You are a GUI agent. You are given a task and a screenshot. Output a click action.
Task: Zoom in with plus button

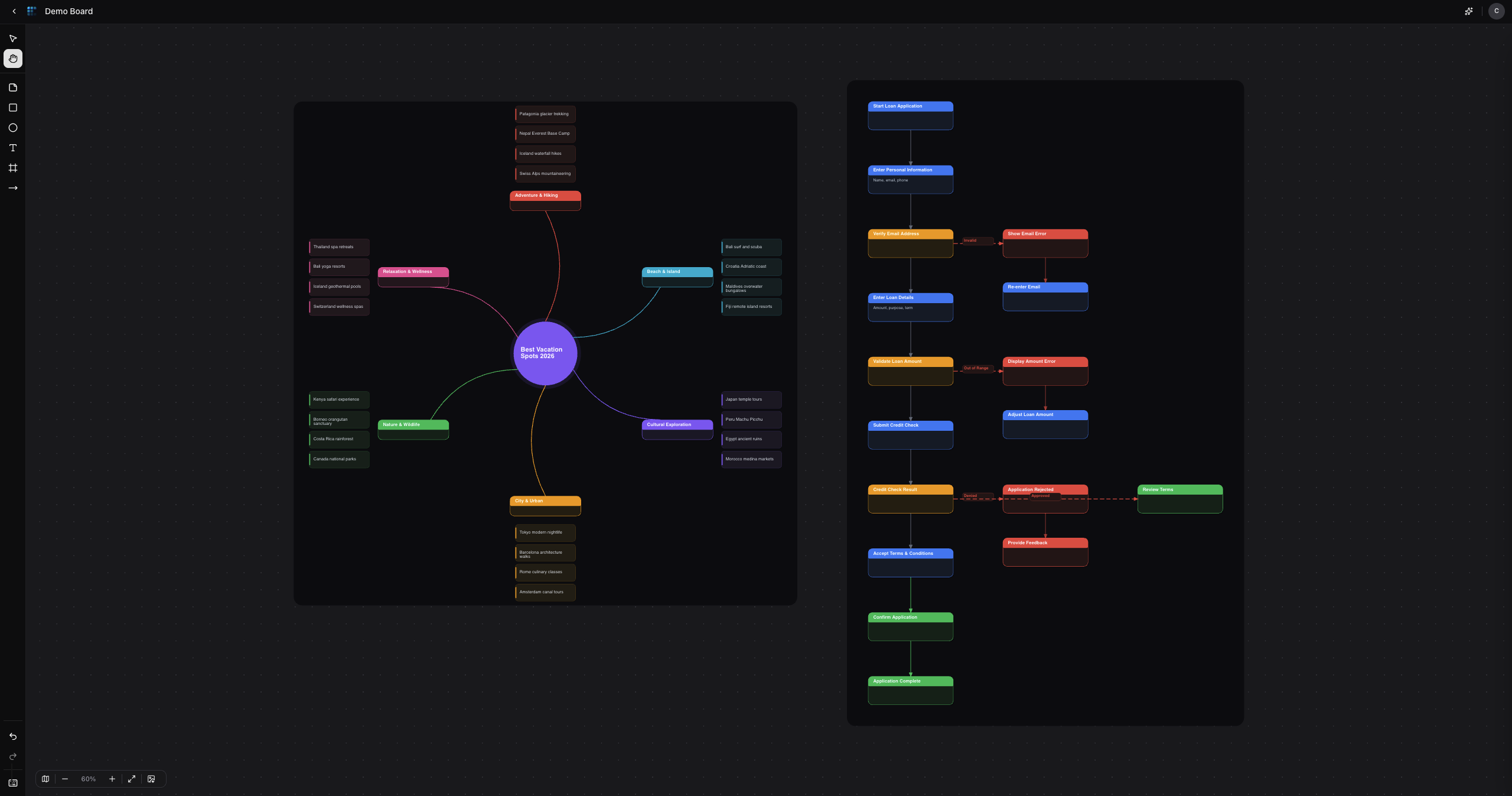pyautogui.click(x=112, y=779)
